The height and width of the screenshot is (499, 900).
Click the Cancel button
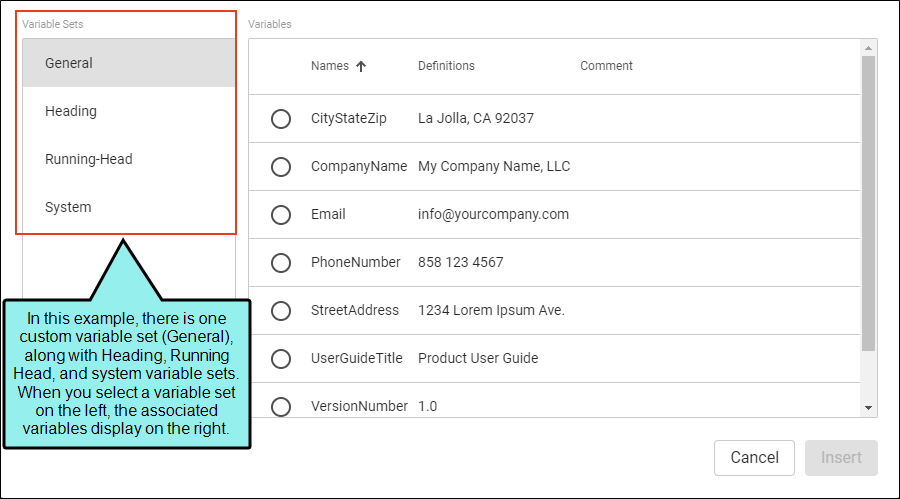(754, 458)
